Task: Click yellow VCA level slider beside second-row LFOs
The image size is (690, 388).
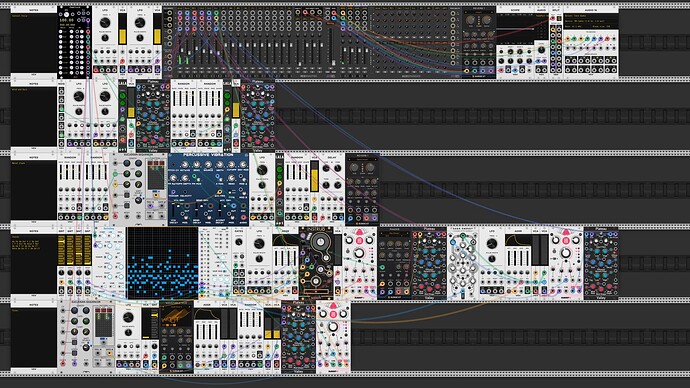Action: pyautogui.click(x=131, y=102)
